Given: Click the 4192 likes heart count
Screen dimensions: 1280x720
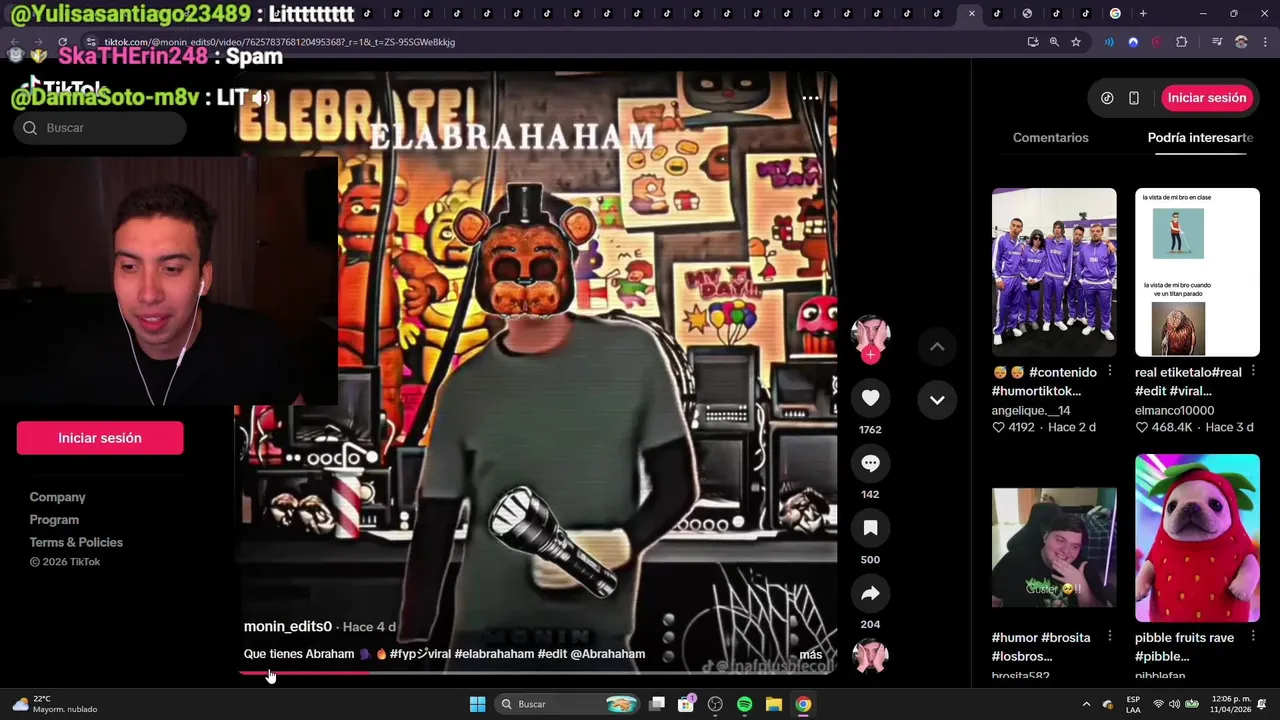Looking at the screenshot, I should pos(1013,427).
